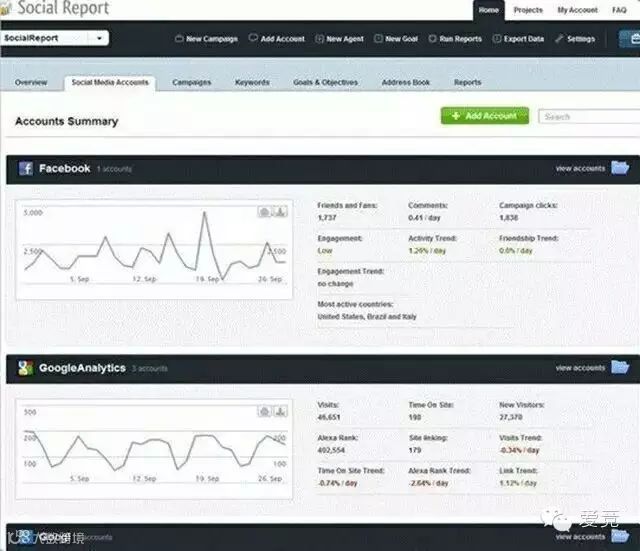Select the Projects tab
The width and height of the screenshot is (640, 551).
pos(528,10)
